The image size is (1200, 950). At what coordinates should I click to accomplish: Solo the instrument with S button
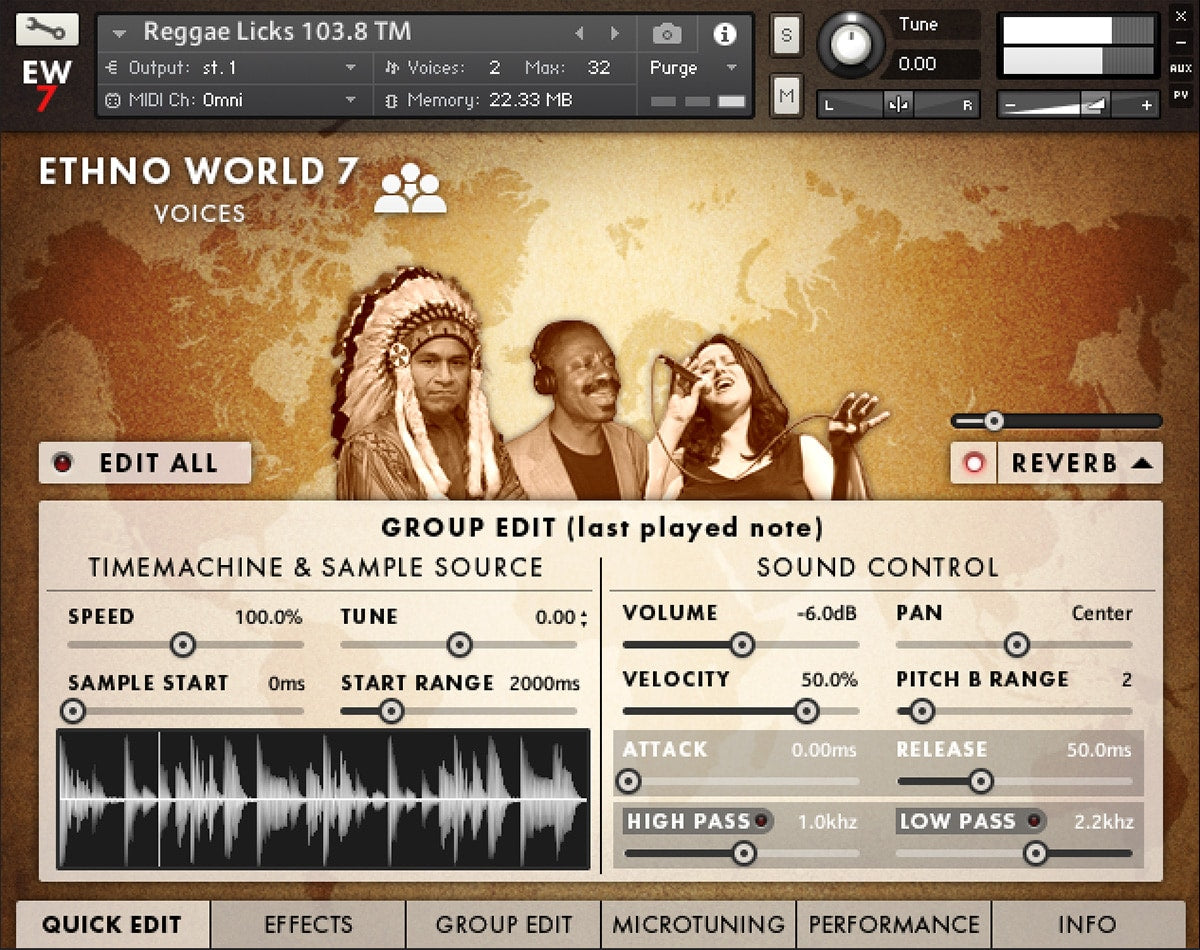(786, 36)
